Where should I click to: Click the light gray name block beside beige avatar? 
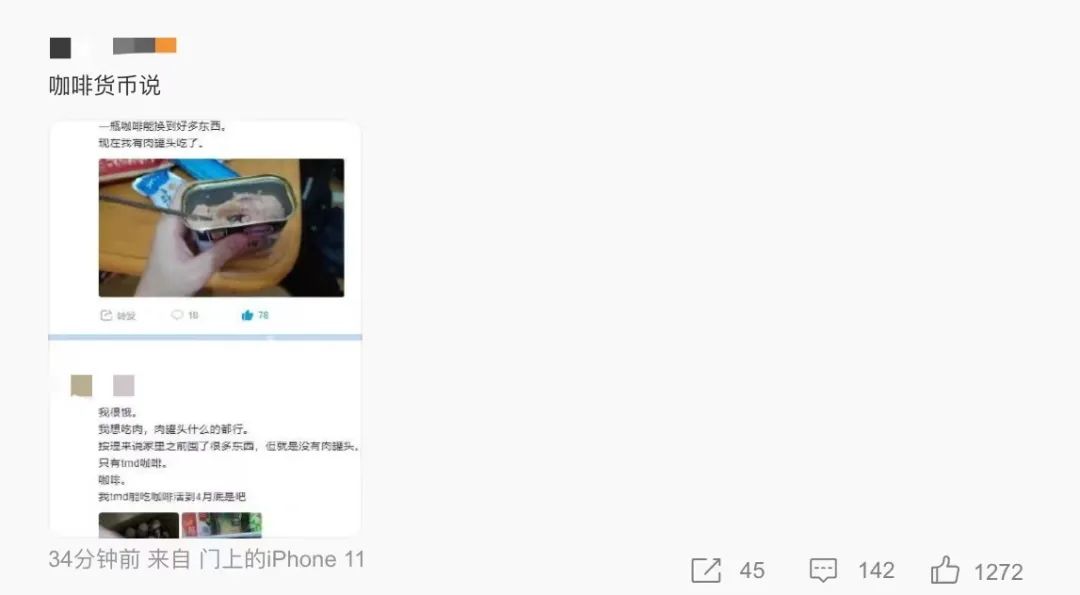click(124, 385)
